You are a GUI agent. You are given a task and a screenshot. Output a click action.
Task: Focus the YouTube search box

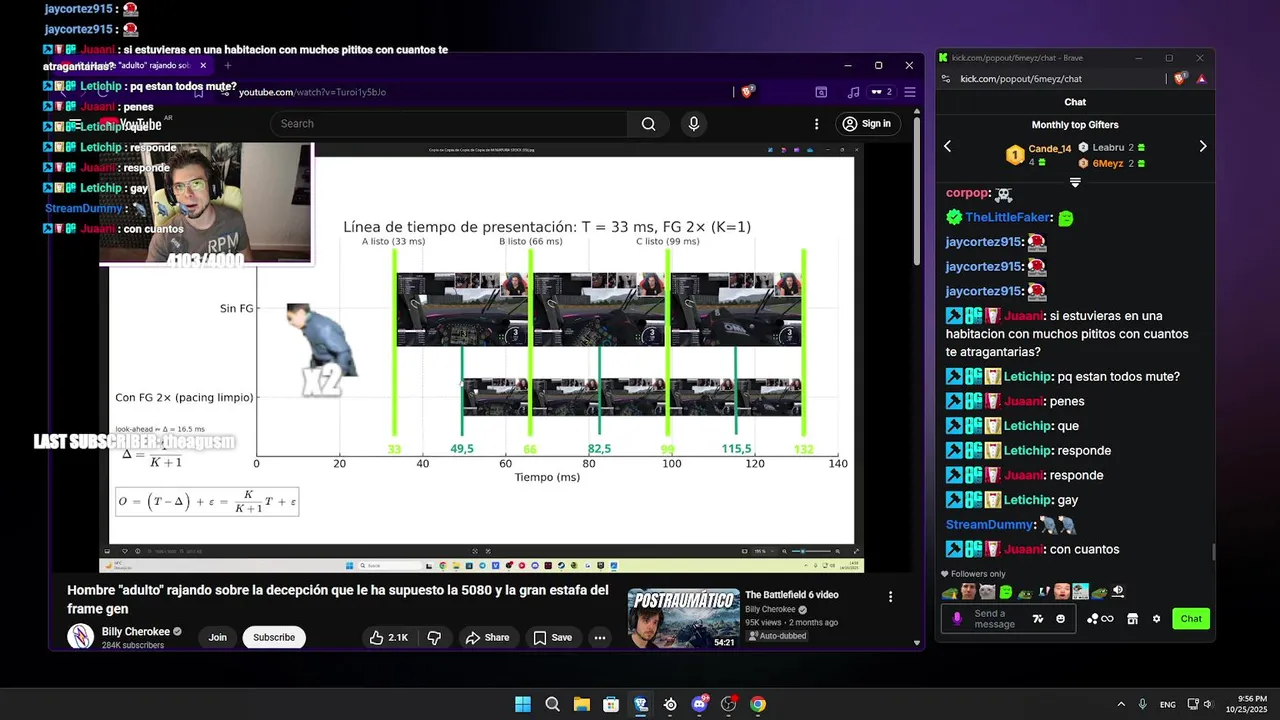click(449, 124)
